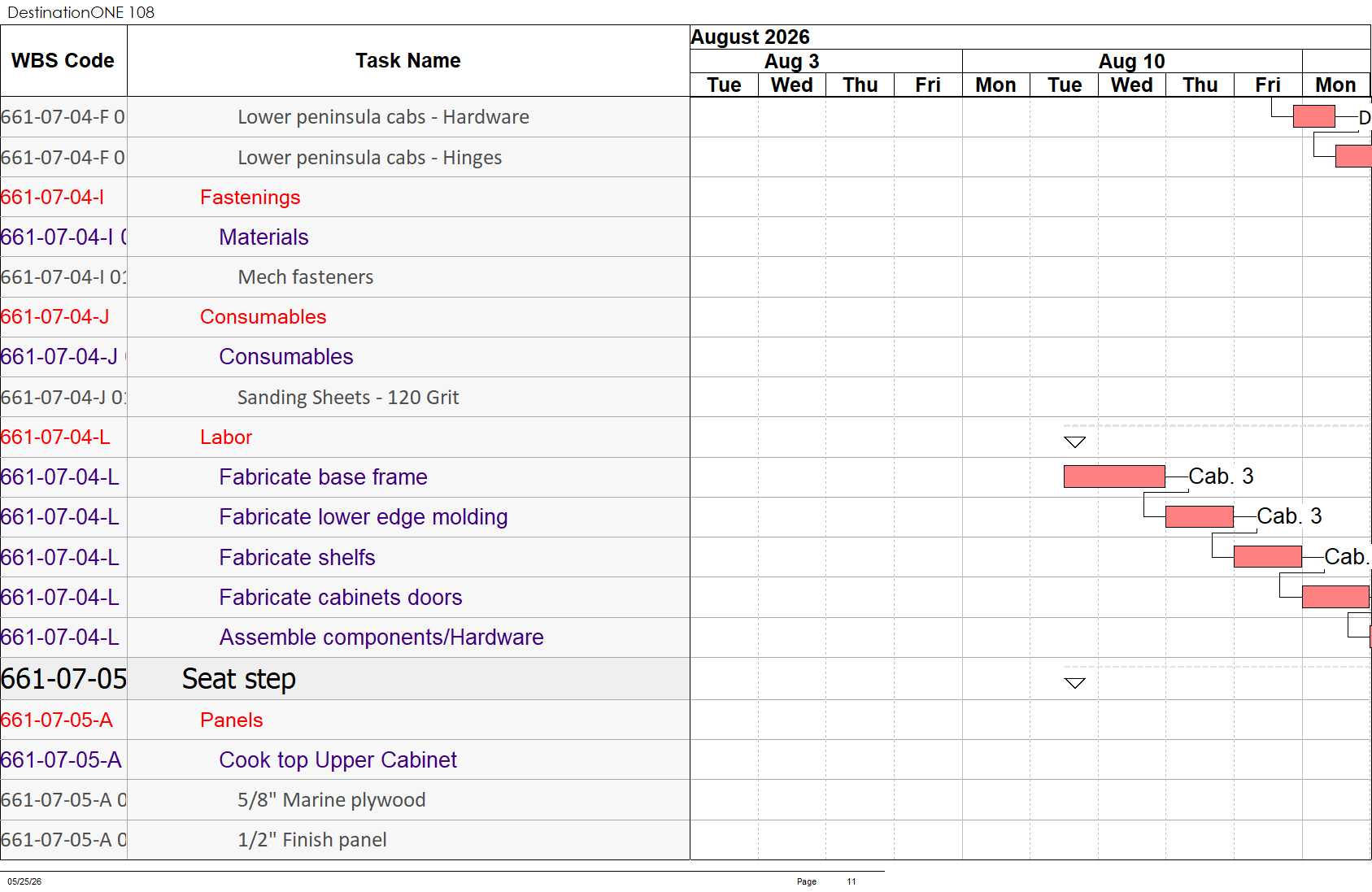Click the Cab. 3 label beside base frame bar
The height and width of the screenshot is (892, 1372).
(x=1221, y=476)
